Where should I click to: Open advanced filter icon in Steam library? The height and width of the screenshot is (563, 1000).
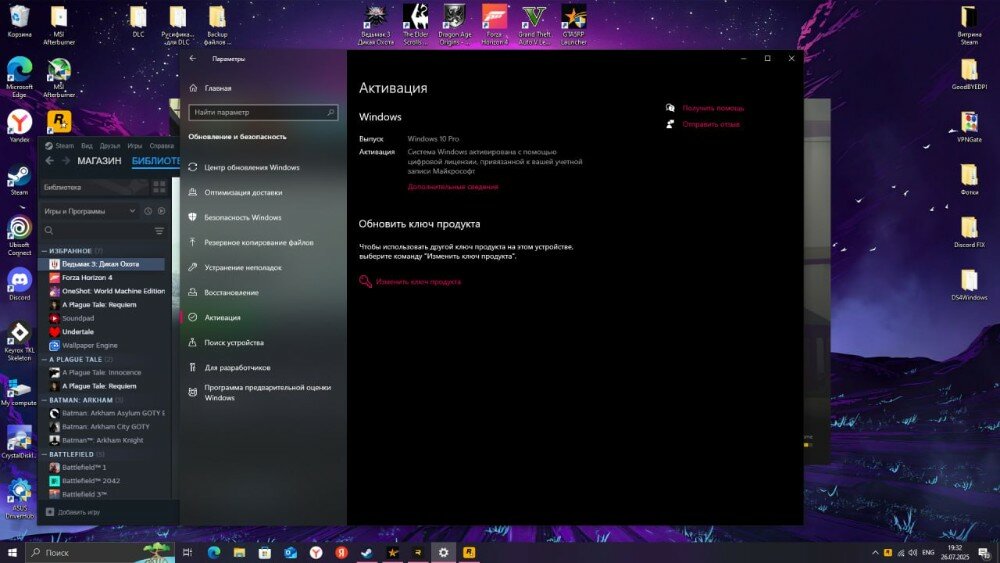[x=159, y=231]
